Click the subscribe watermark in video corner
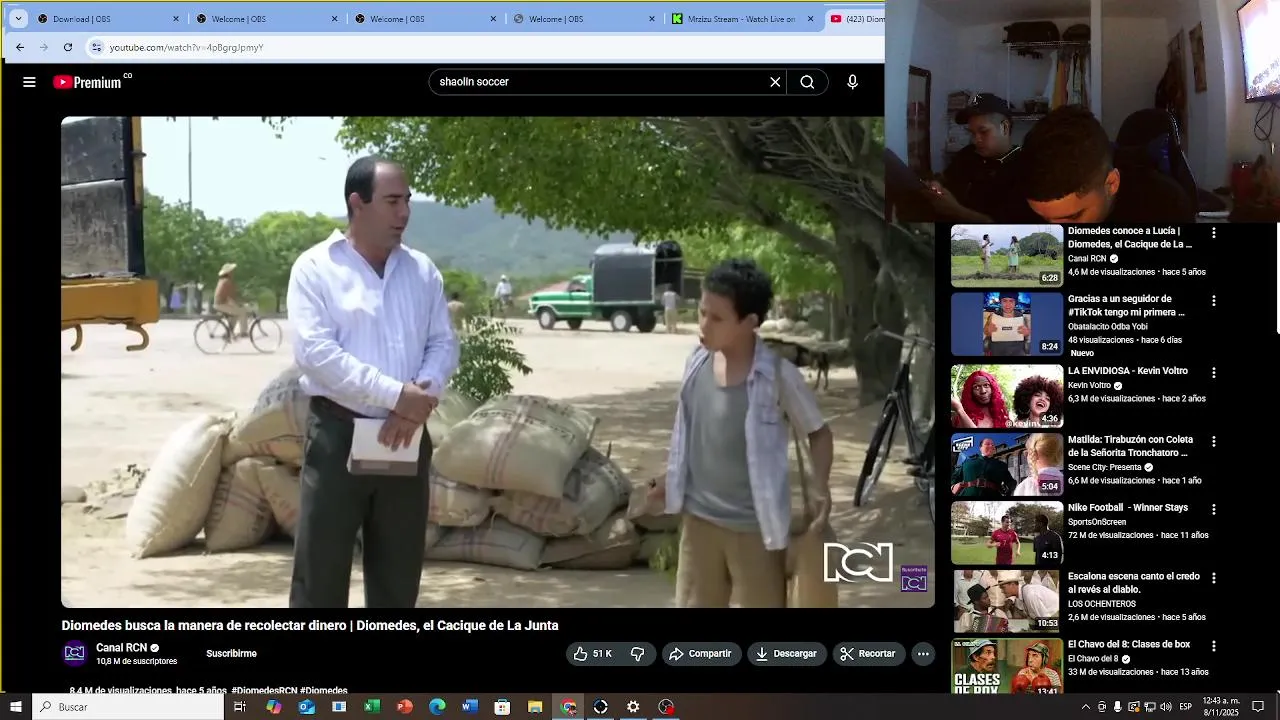1280x720 pixels. click(914, 578)
